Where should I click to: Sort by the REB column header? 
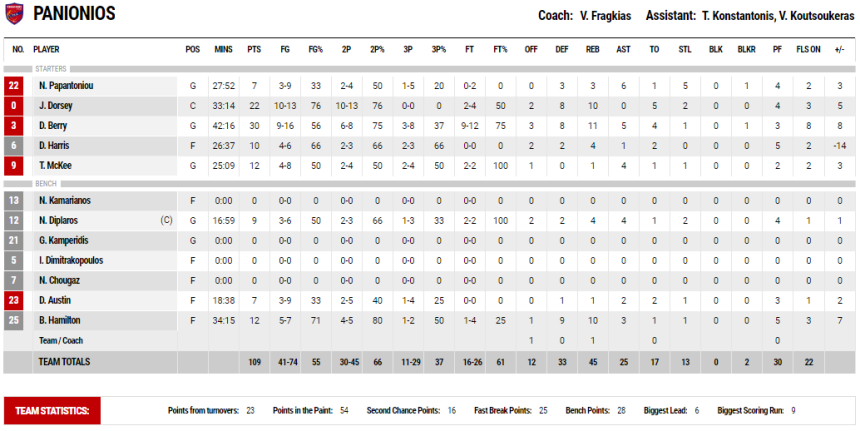pos(593,49)
